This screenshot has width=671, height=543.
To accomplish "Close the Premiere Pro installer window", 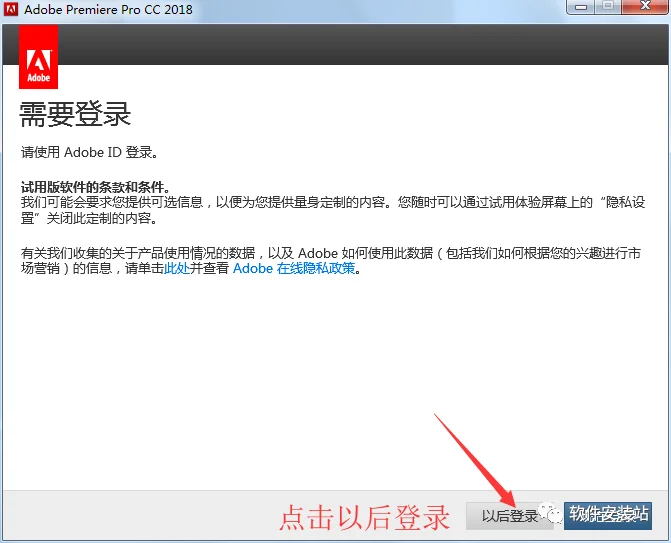I will tap(646, 7).
